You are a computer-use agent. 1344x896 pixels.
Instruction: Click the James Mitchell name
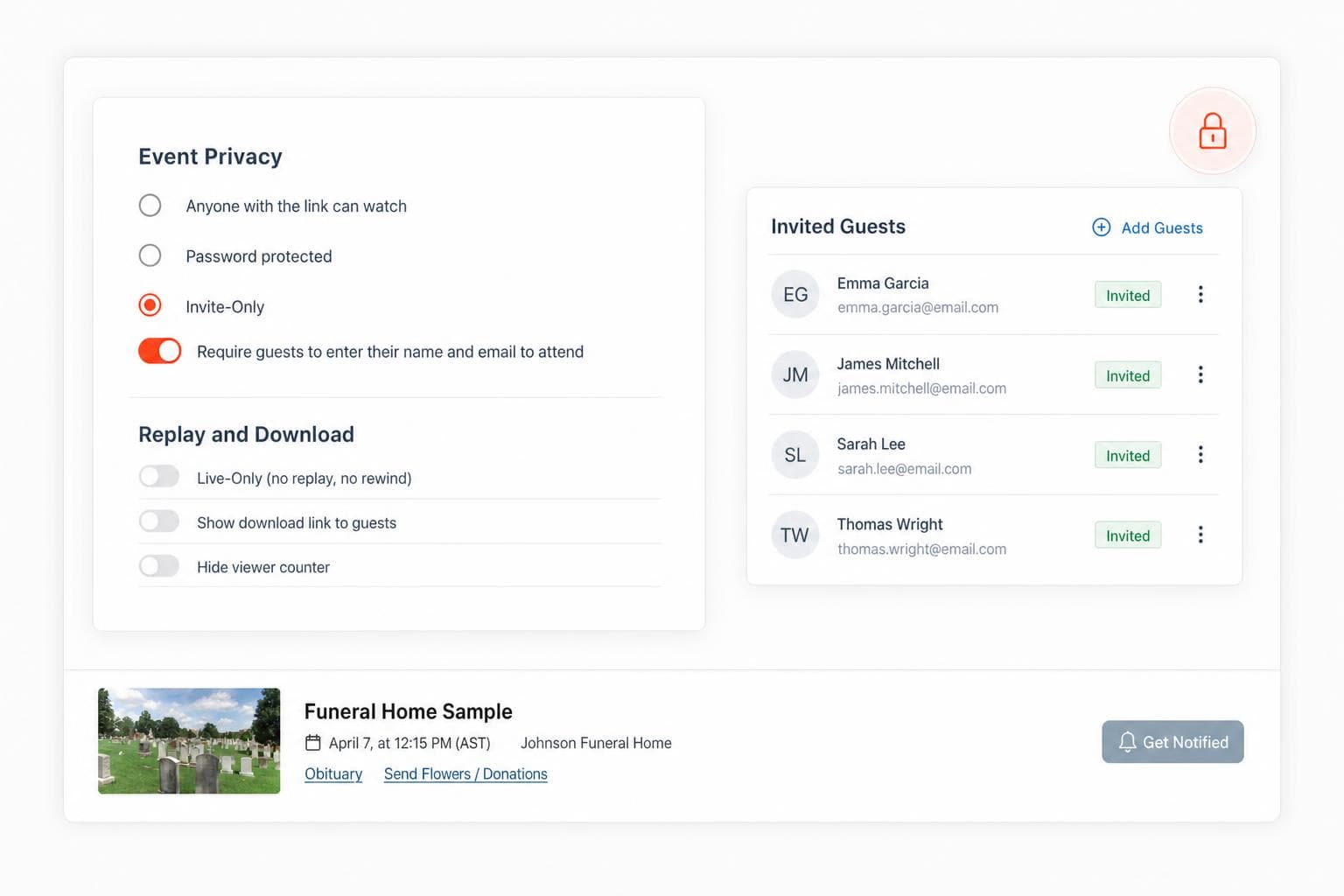pos(888,364)
